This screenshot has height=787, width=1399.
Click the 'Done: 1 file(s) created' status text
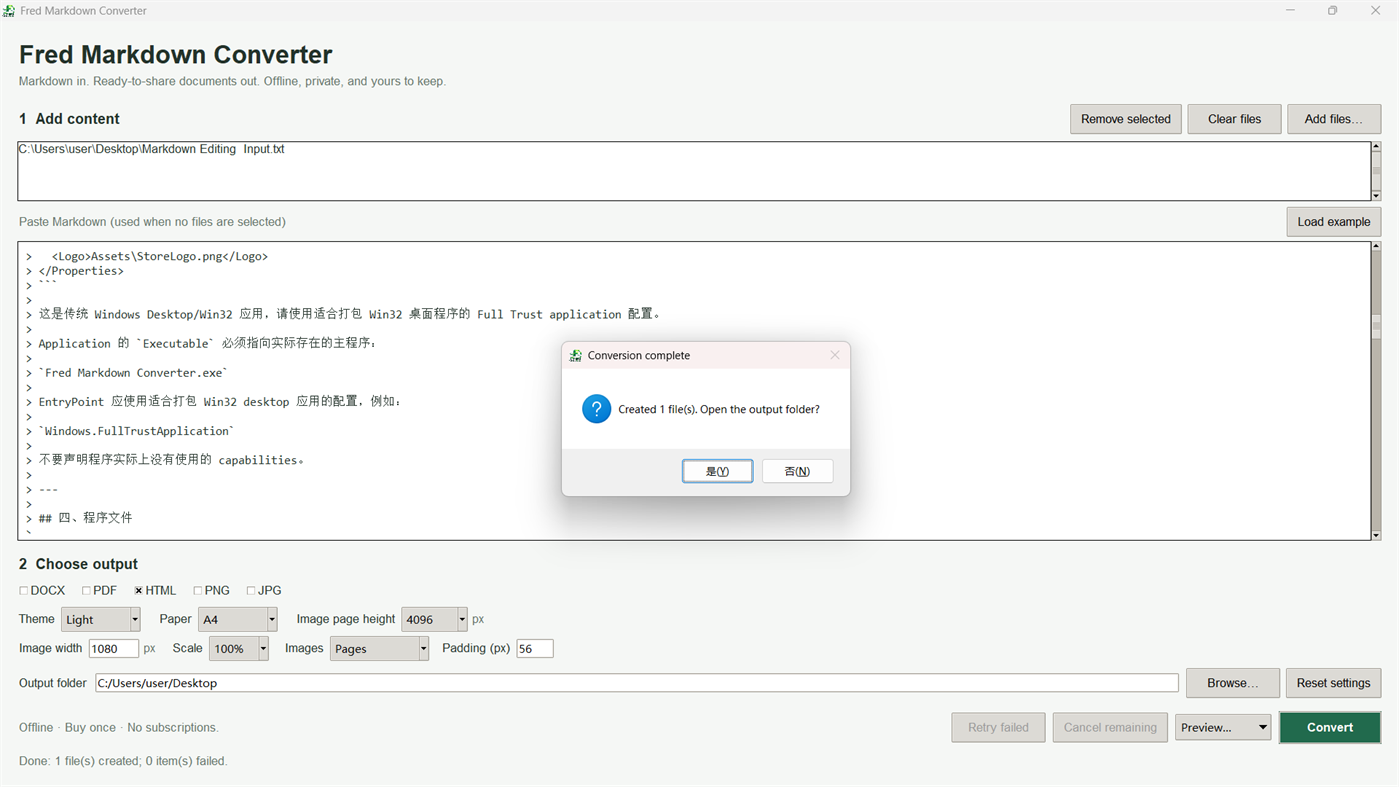click(123, 761)
